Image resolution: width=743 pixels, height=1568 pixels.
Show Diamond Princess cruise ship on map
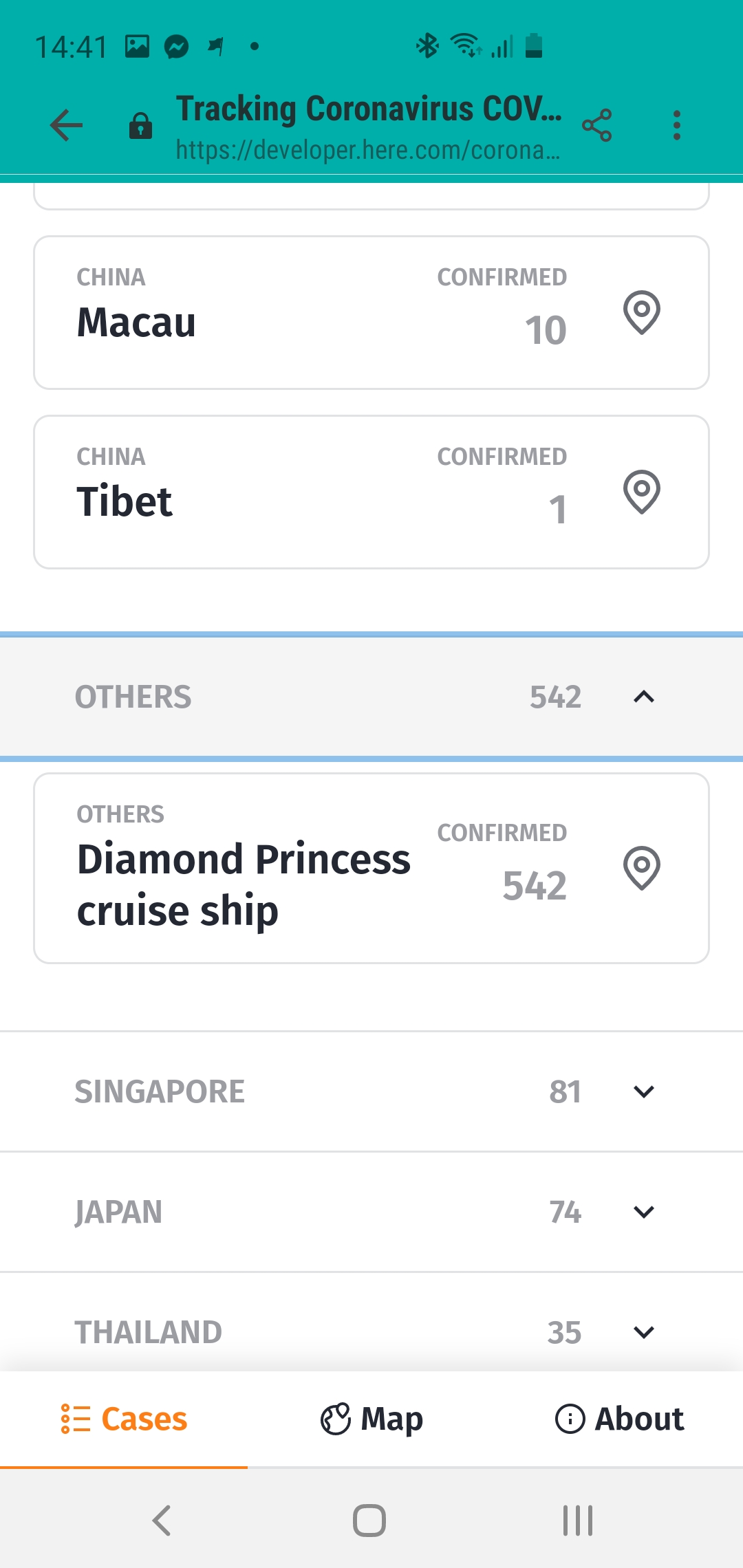pyautogui.click(x=642, y=868)
